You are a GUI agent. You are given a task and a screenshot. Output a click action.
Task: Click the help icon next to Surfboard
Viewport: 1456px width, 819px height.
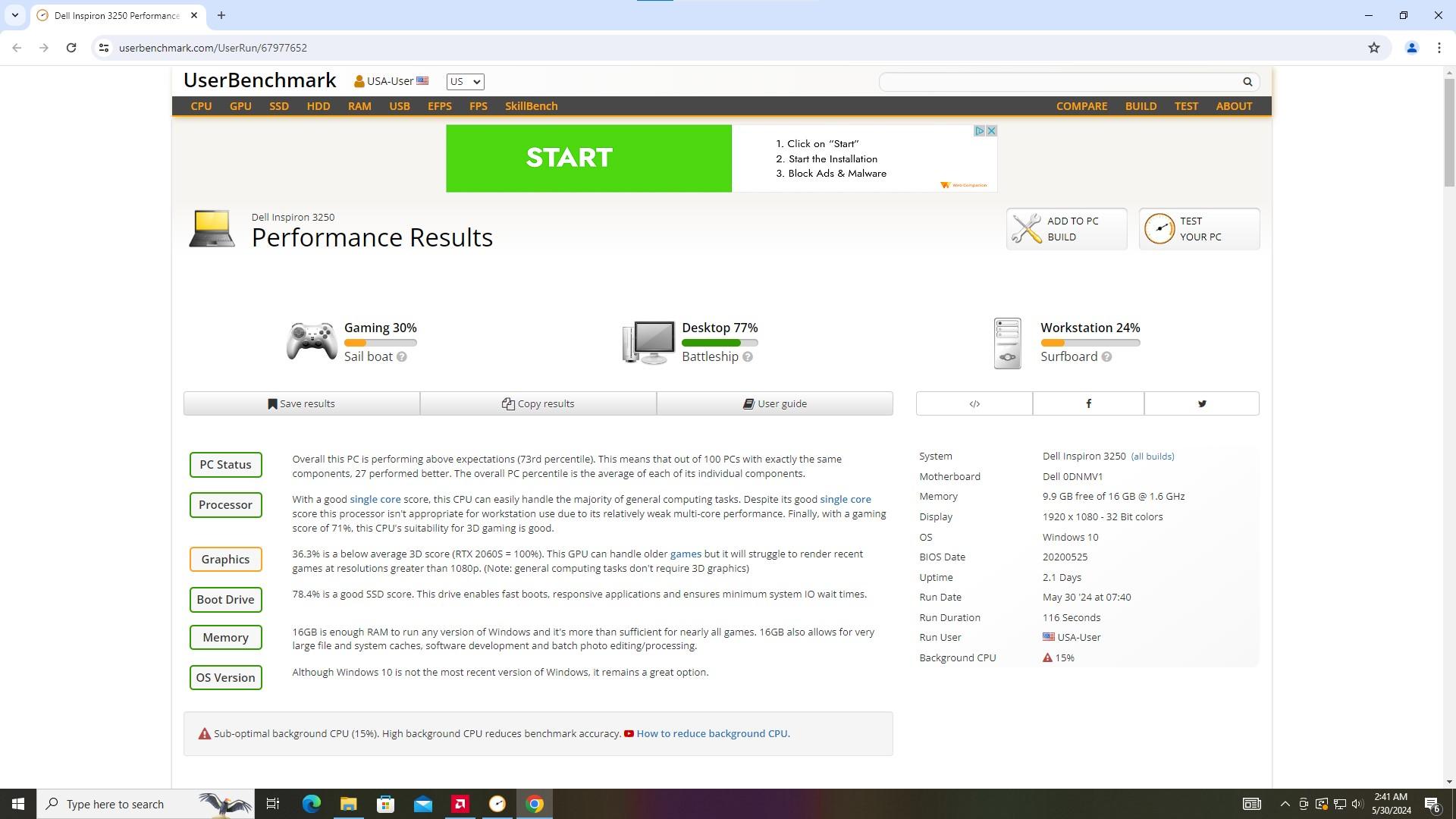1106,357
